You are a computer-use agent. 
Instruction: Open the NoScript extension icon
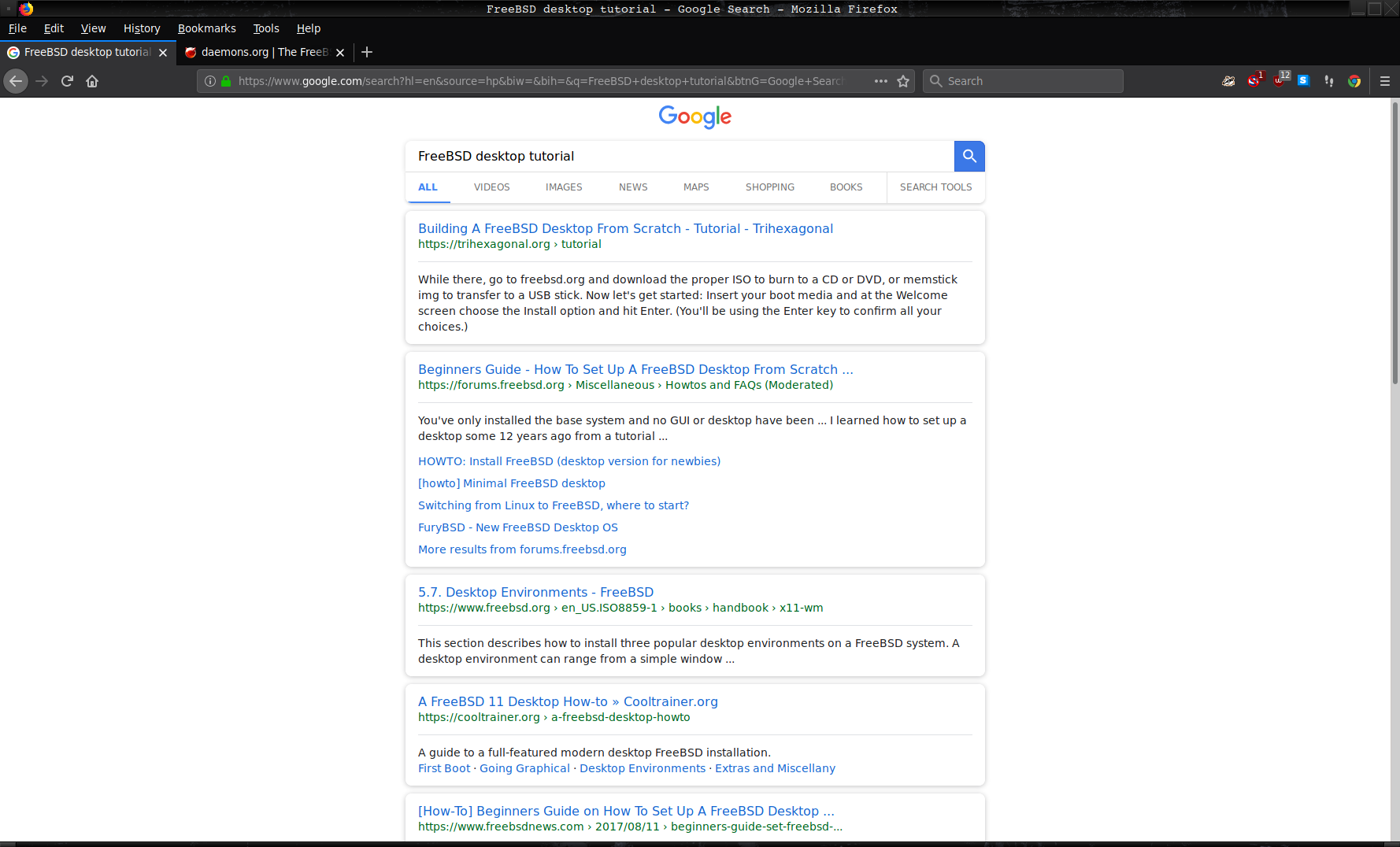point(1254,81)
